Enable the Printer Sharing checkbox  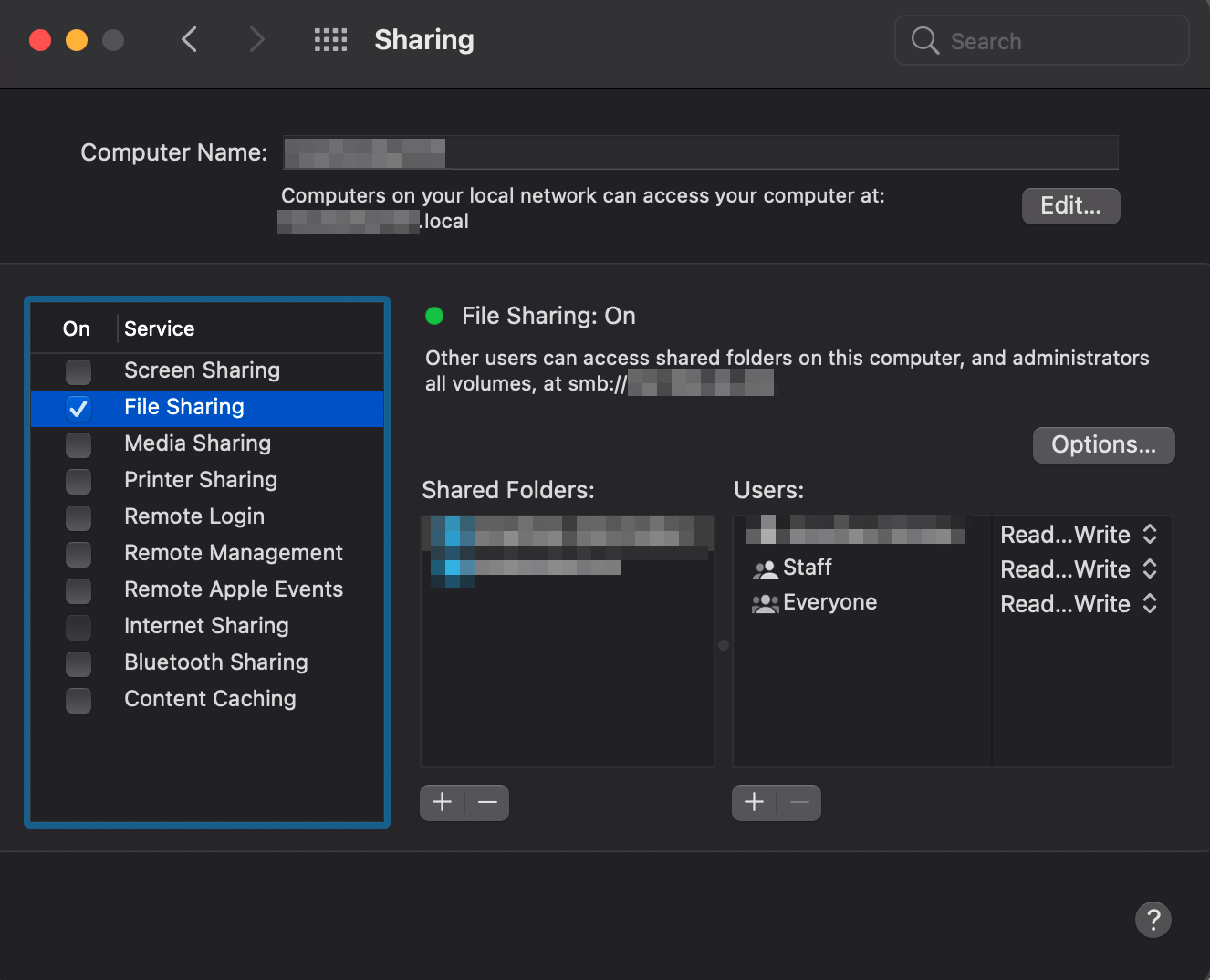[78, 481]
